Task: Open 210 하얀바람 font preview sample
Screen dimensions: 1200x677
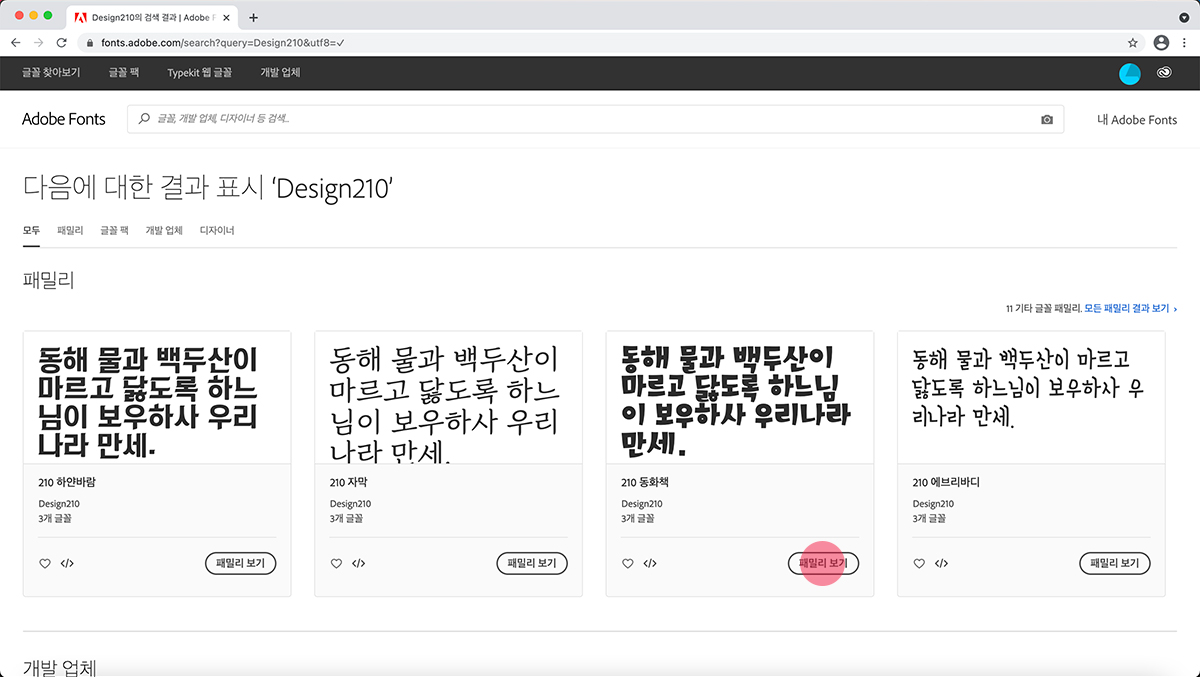Action: 157,398
